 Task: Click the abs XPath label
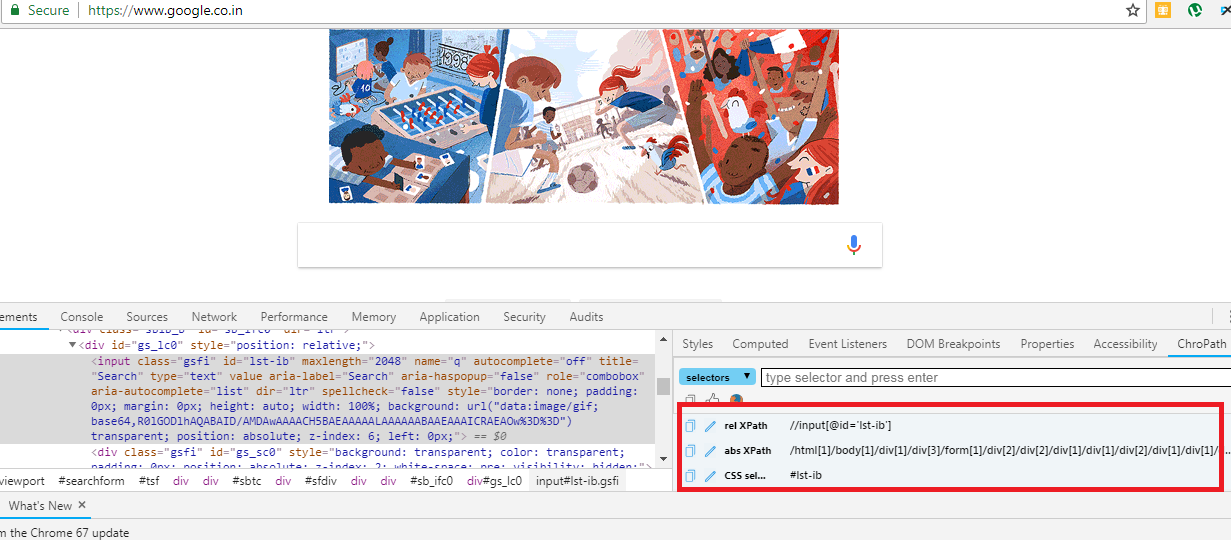[x=748, y=451]
